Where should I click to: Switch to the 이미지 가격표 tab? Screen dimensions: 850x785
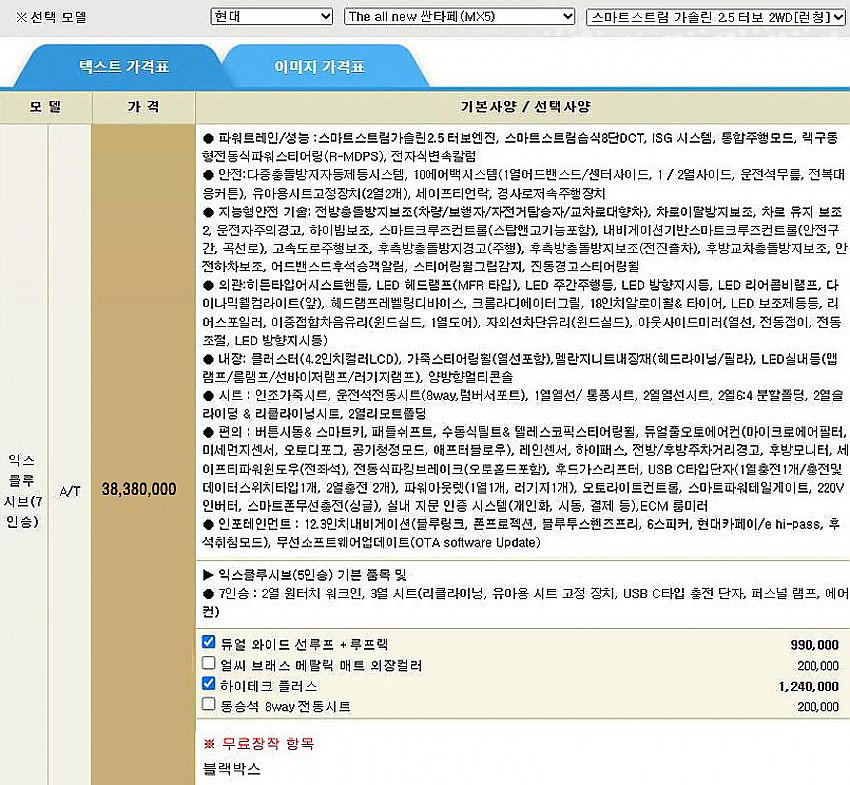click(x=319, y=68)
